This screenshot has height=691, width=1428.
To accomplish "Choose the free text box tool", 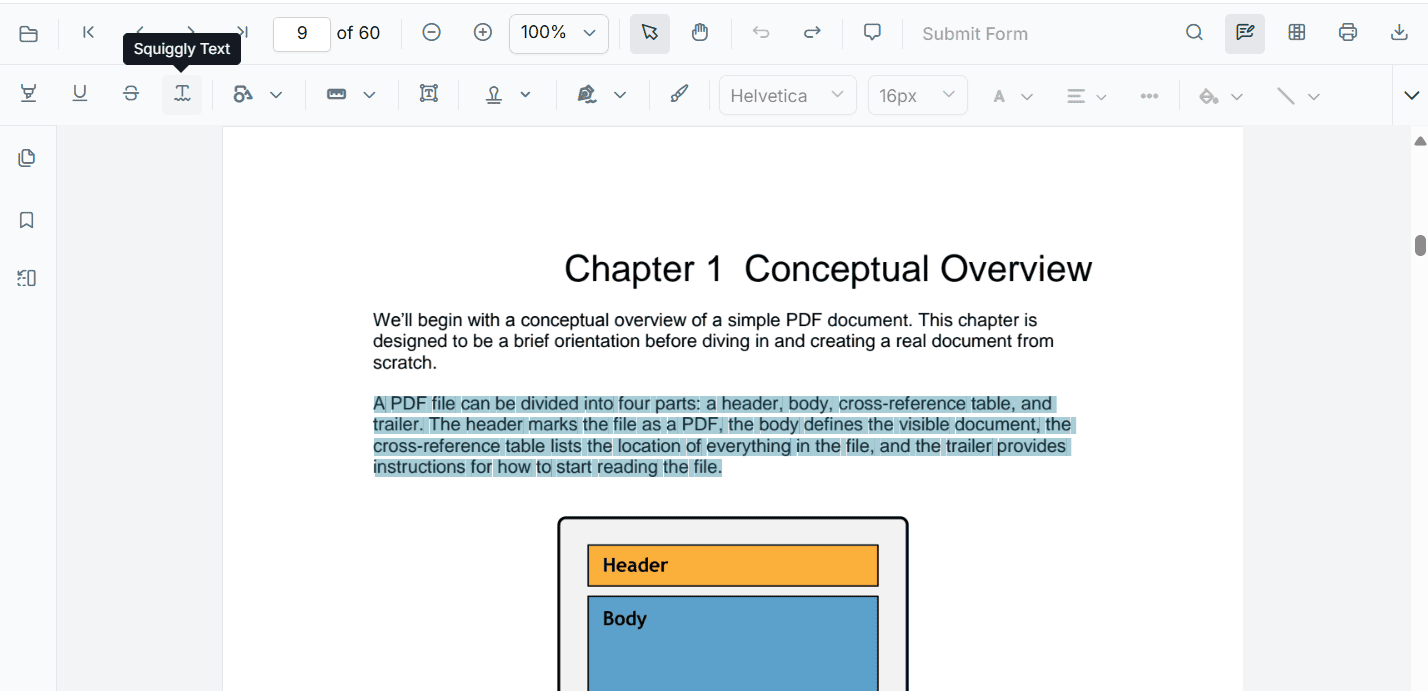I will pyautogui.click(x=429, y=94).
